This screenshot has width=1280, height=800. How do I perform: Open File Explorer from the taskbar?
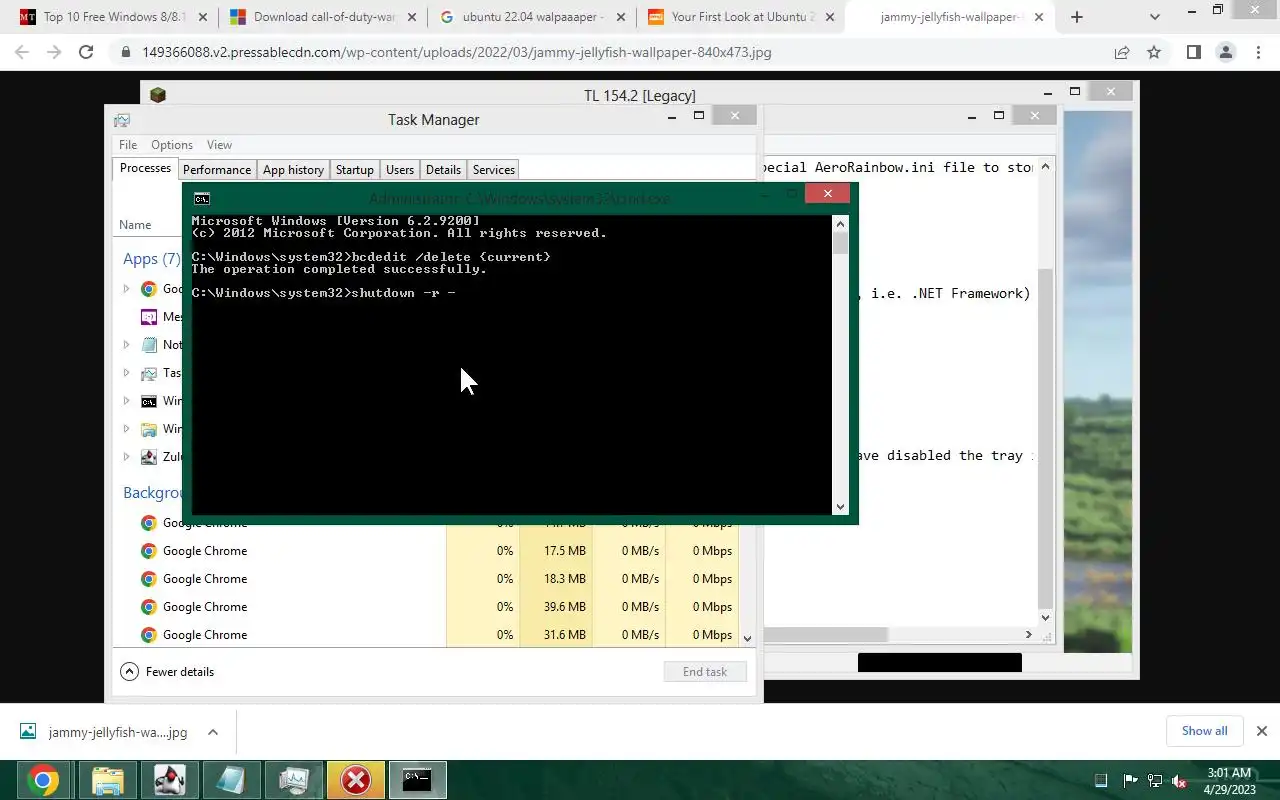tap(107, 780)
